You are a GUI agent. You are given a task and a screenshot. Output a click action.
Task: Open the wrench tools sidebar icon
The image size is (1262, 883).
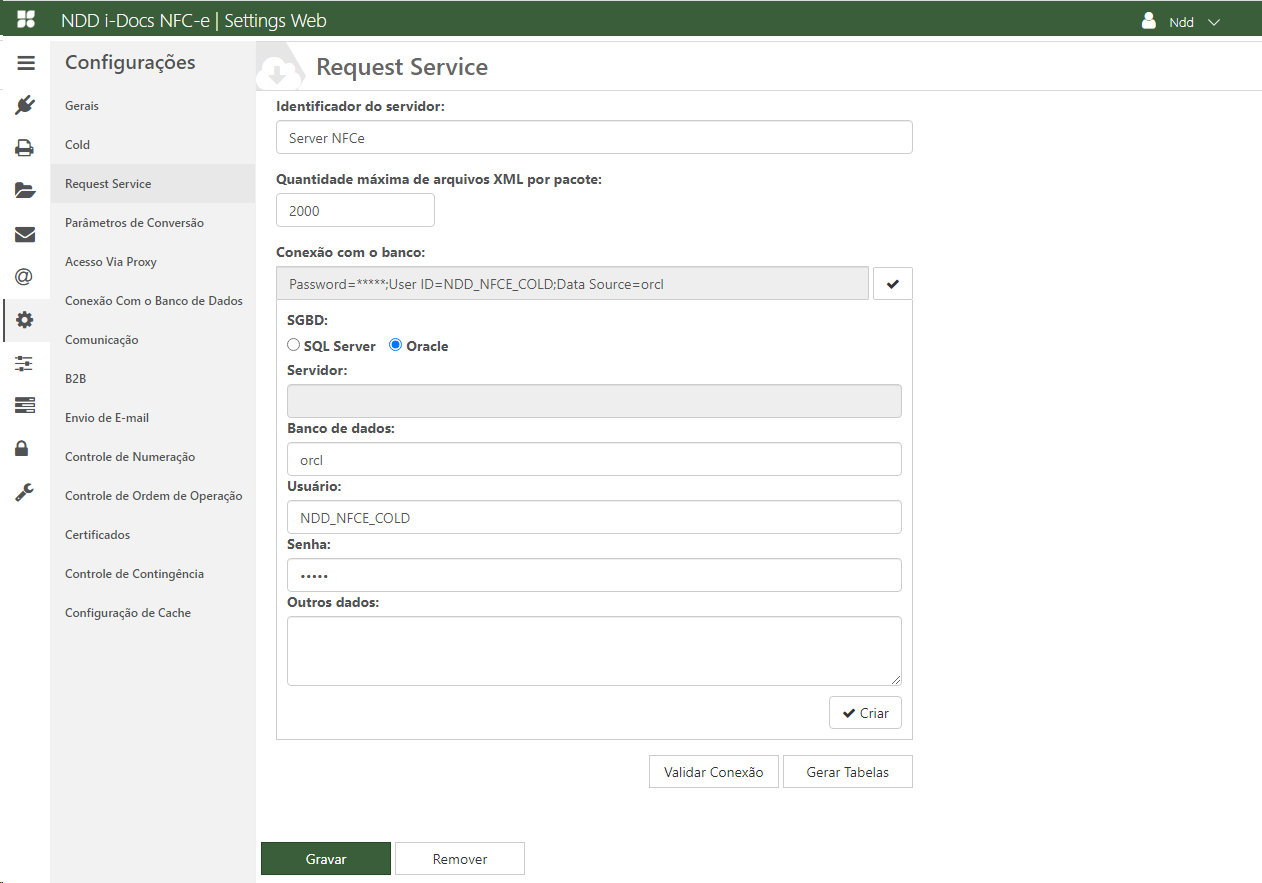25,492
